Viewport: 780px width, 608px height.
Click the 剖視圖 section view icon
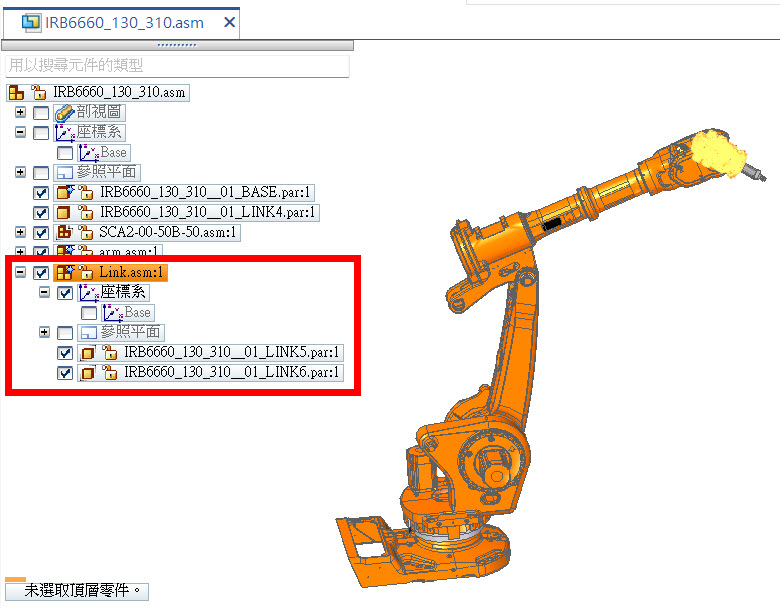click(65, 113)
